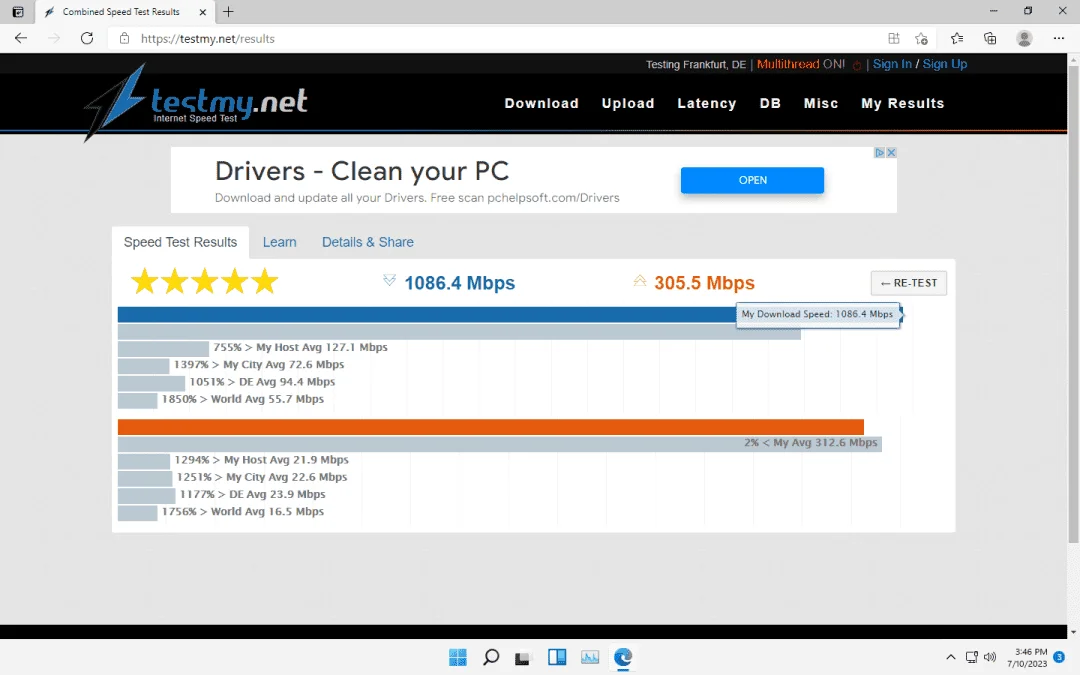Open the Windows Start menu
Viewport: 1080px width, 675px height.
click(457, 657)
